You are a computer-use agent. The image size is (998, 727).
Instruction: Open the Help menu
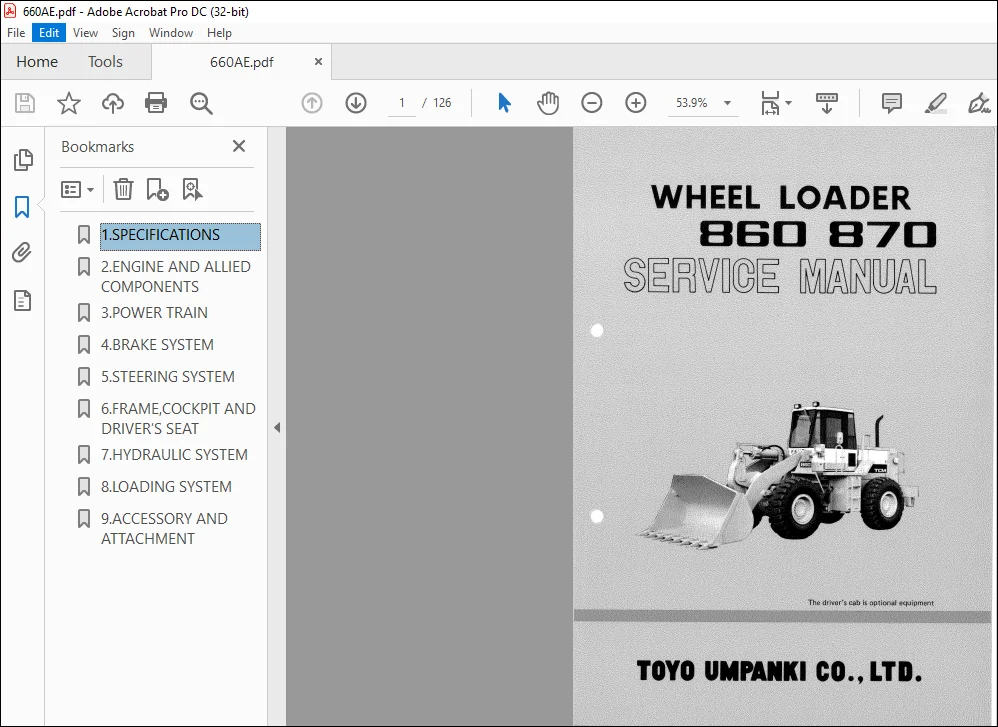(219, 33)
